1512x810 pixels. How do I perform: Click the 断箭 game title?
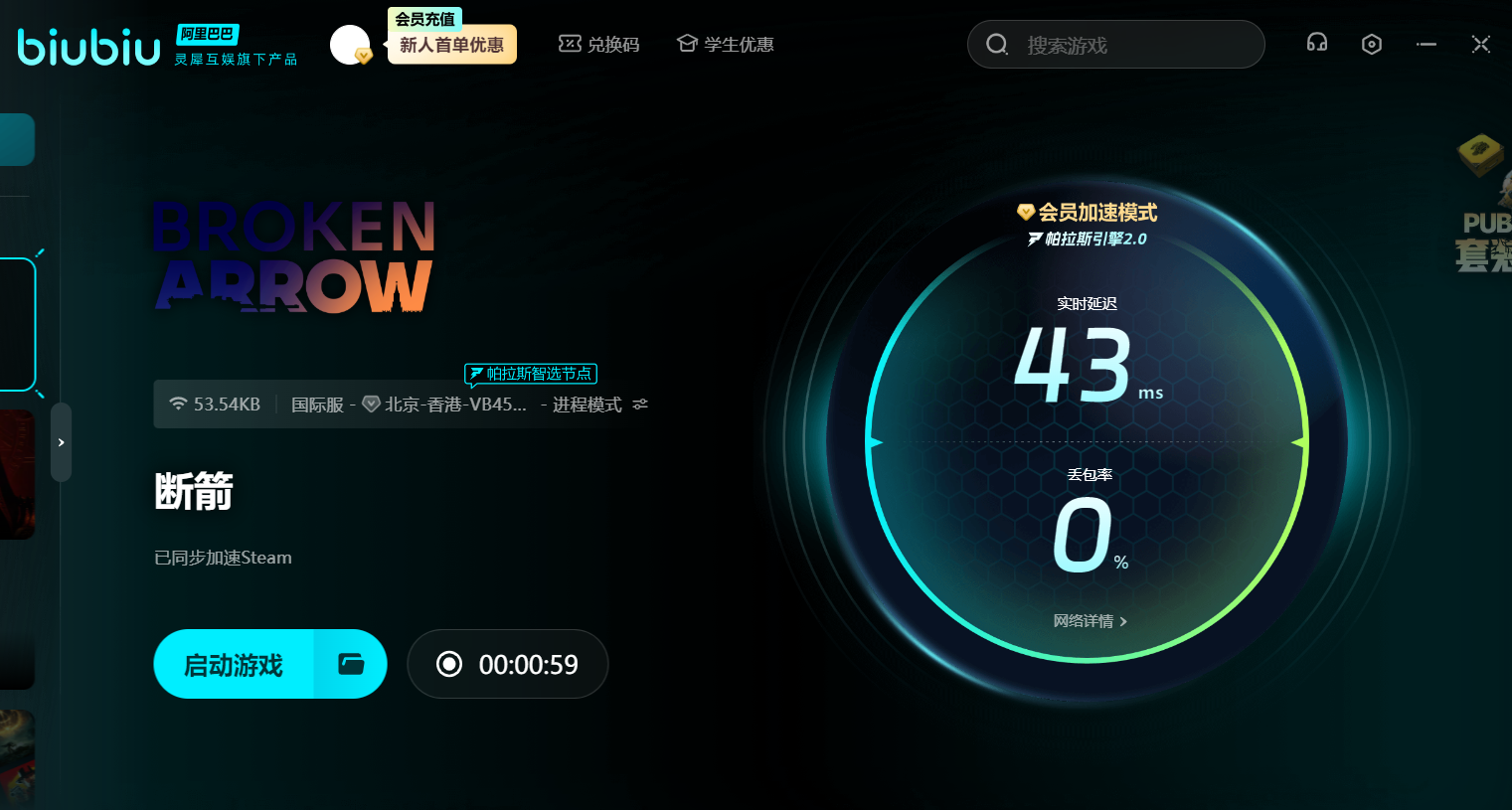[194, 491]
